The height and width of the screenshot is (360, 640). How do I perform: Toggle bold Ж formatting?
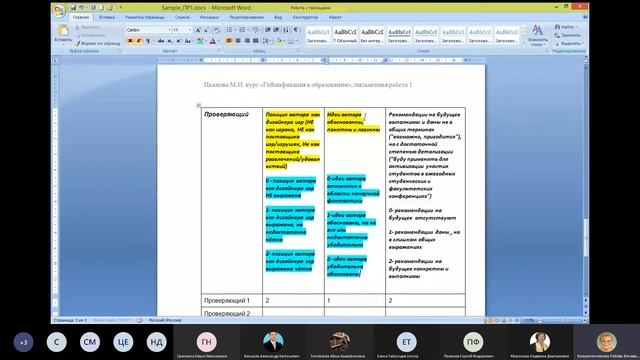[131, 41]
